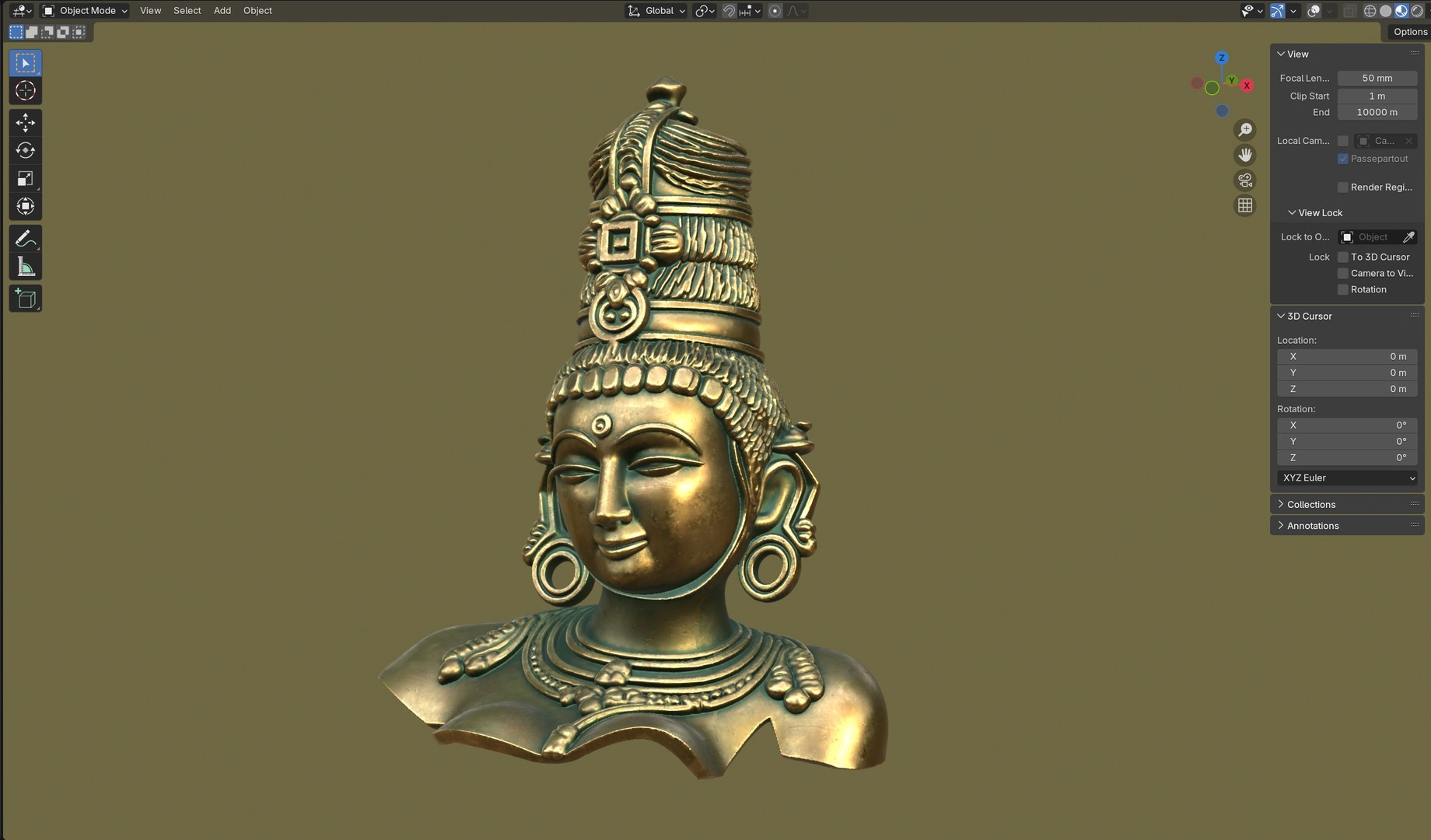Set selection mode to Extend
The image size is (1431, 840).
32,32
